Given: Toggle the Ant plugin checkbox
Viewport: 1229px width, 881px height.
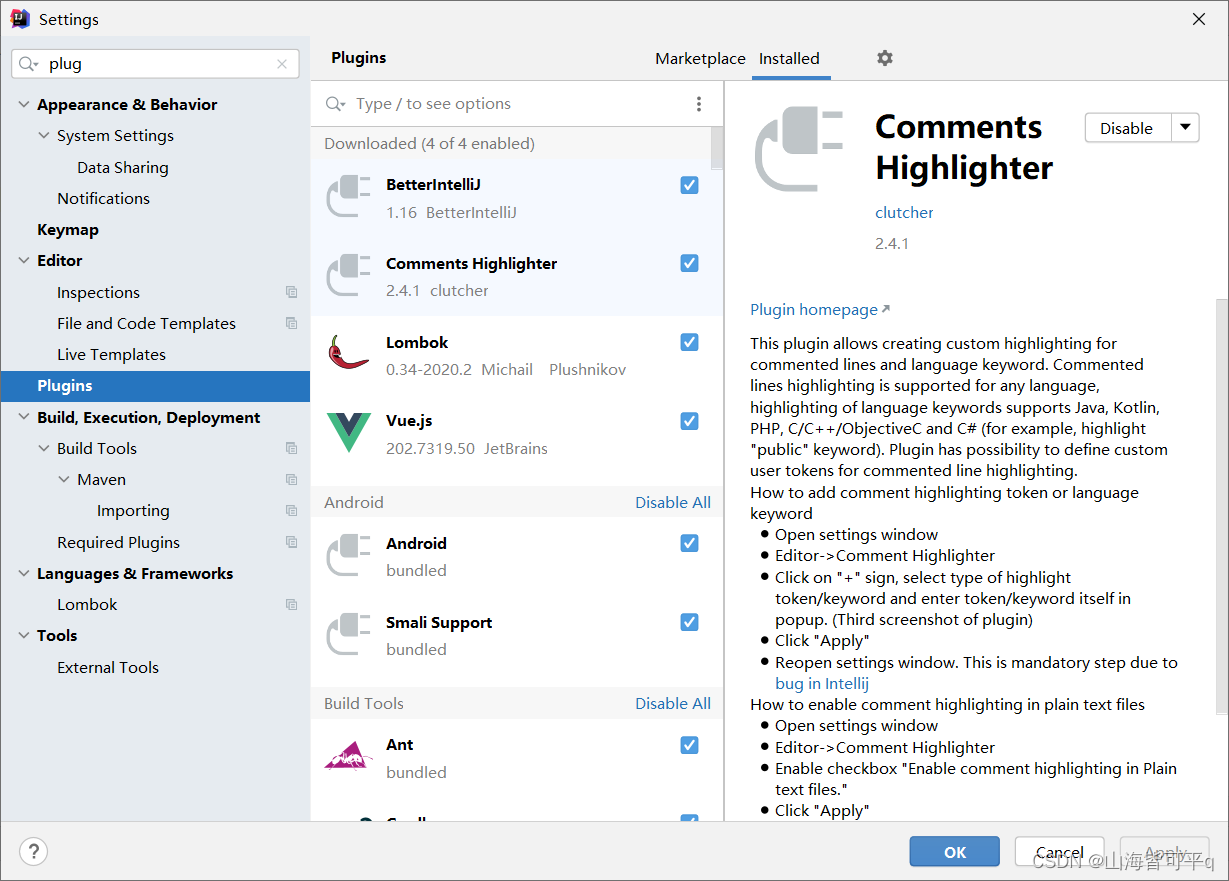Looking at the screenshot, I should click(689, 745).
